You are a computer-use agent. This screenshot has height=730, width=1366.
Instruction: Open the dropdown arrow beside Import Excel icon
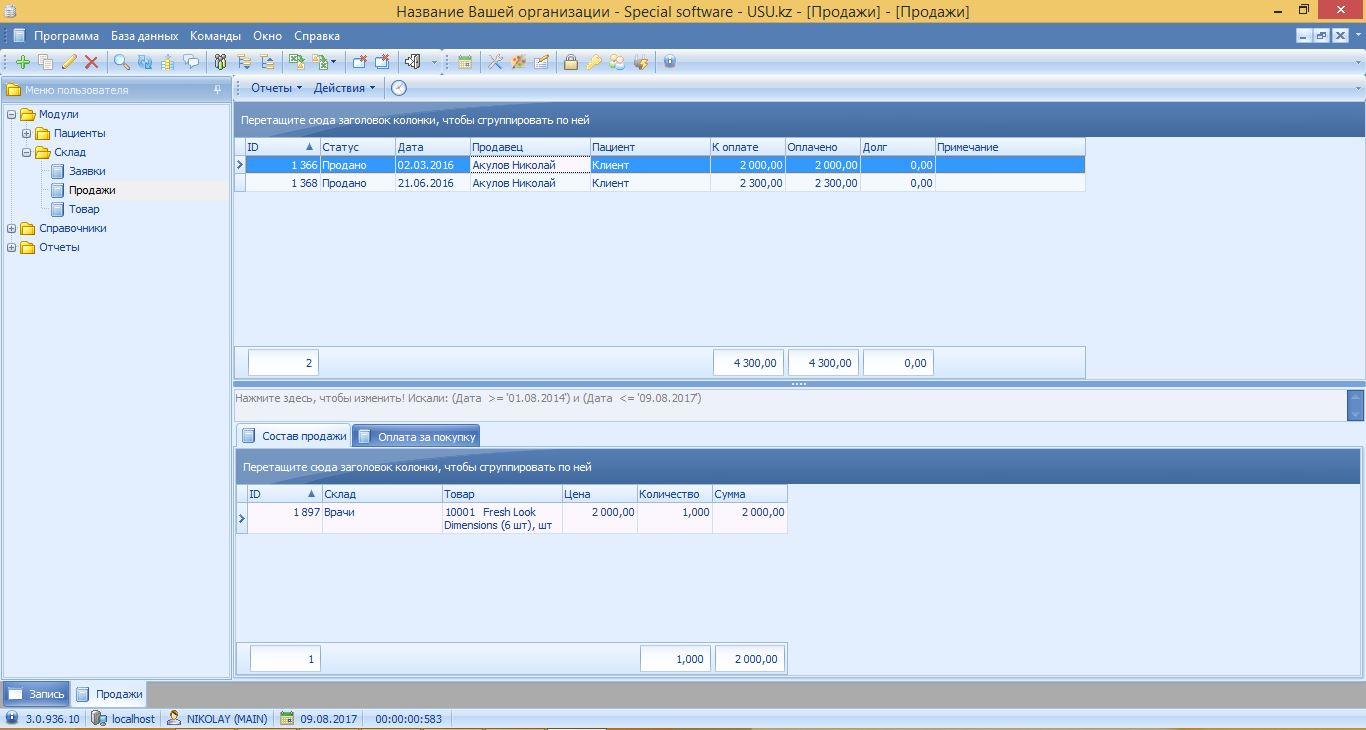334,62
